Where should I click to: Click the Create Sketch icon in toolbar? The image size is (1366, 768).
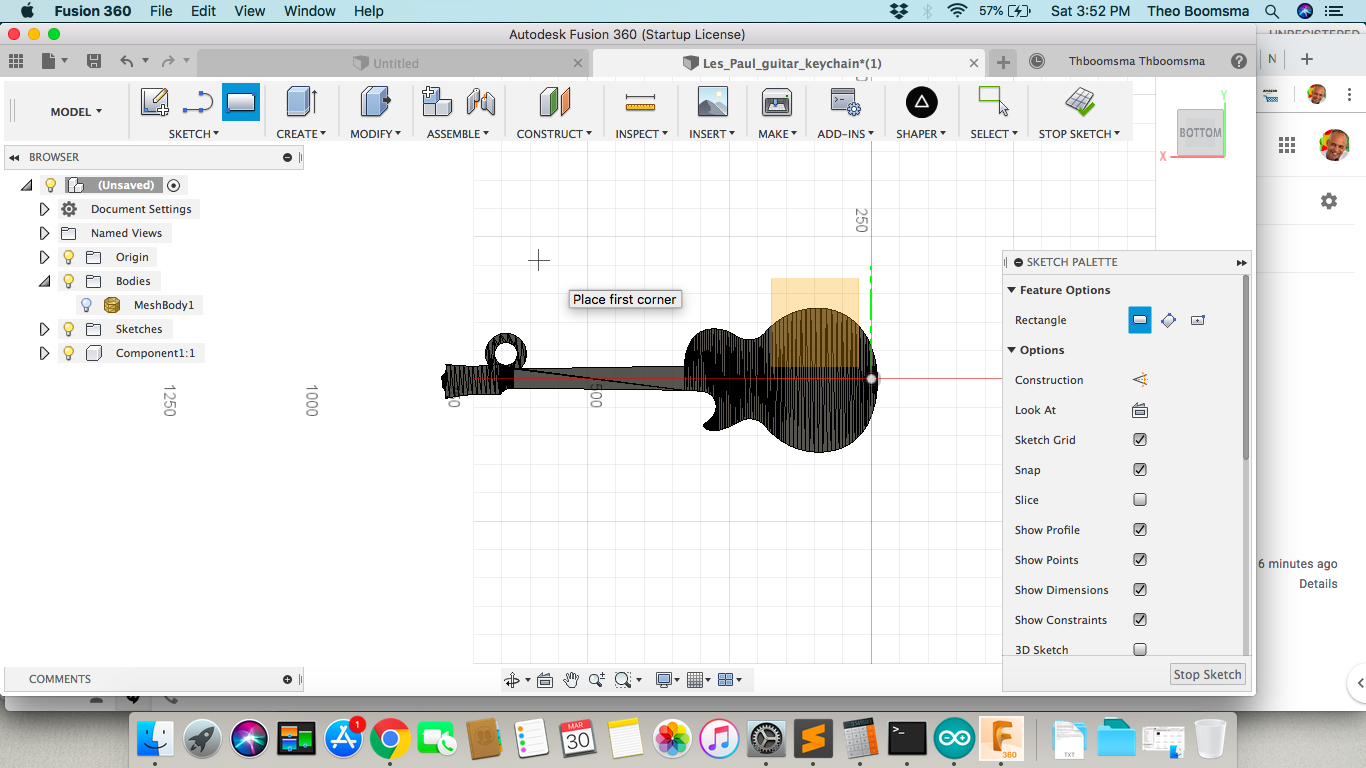(154, 102)
